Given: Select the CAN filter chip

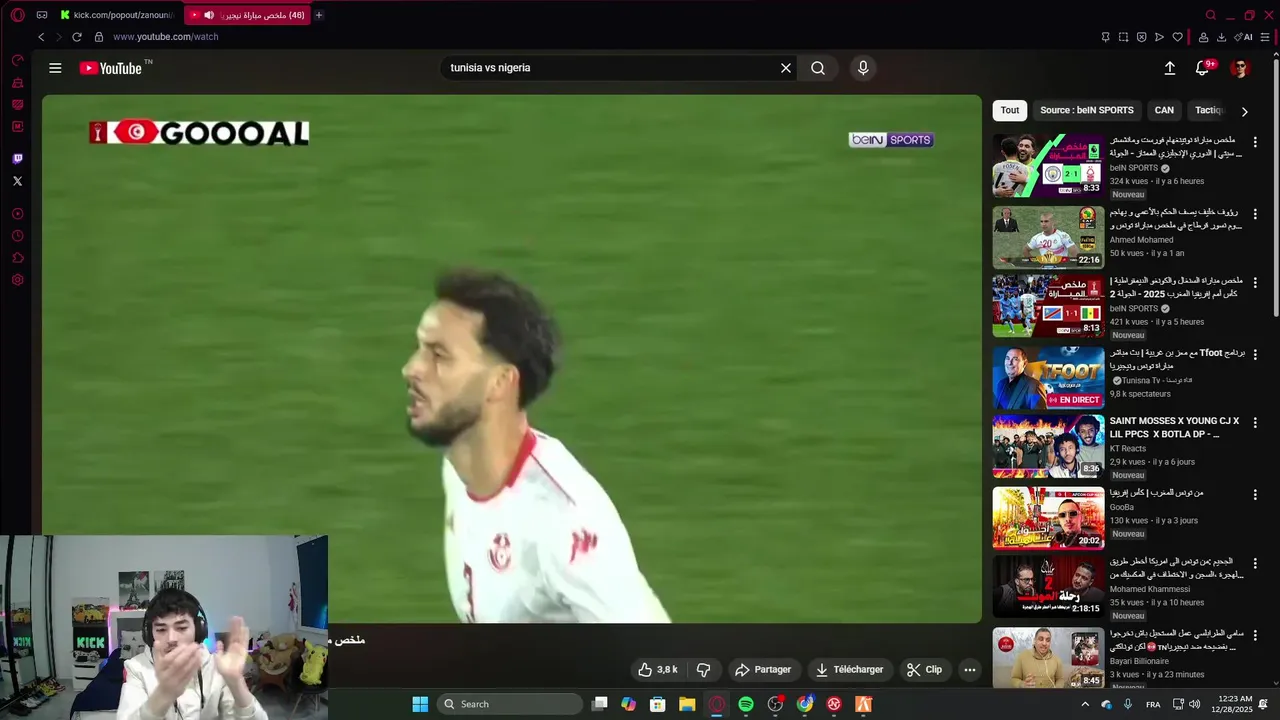Looking at the screenshot, I should click(1164, 110).
